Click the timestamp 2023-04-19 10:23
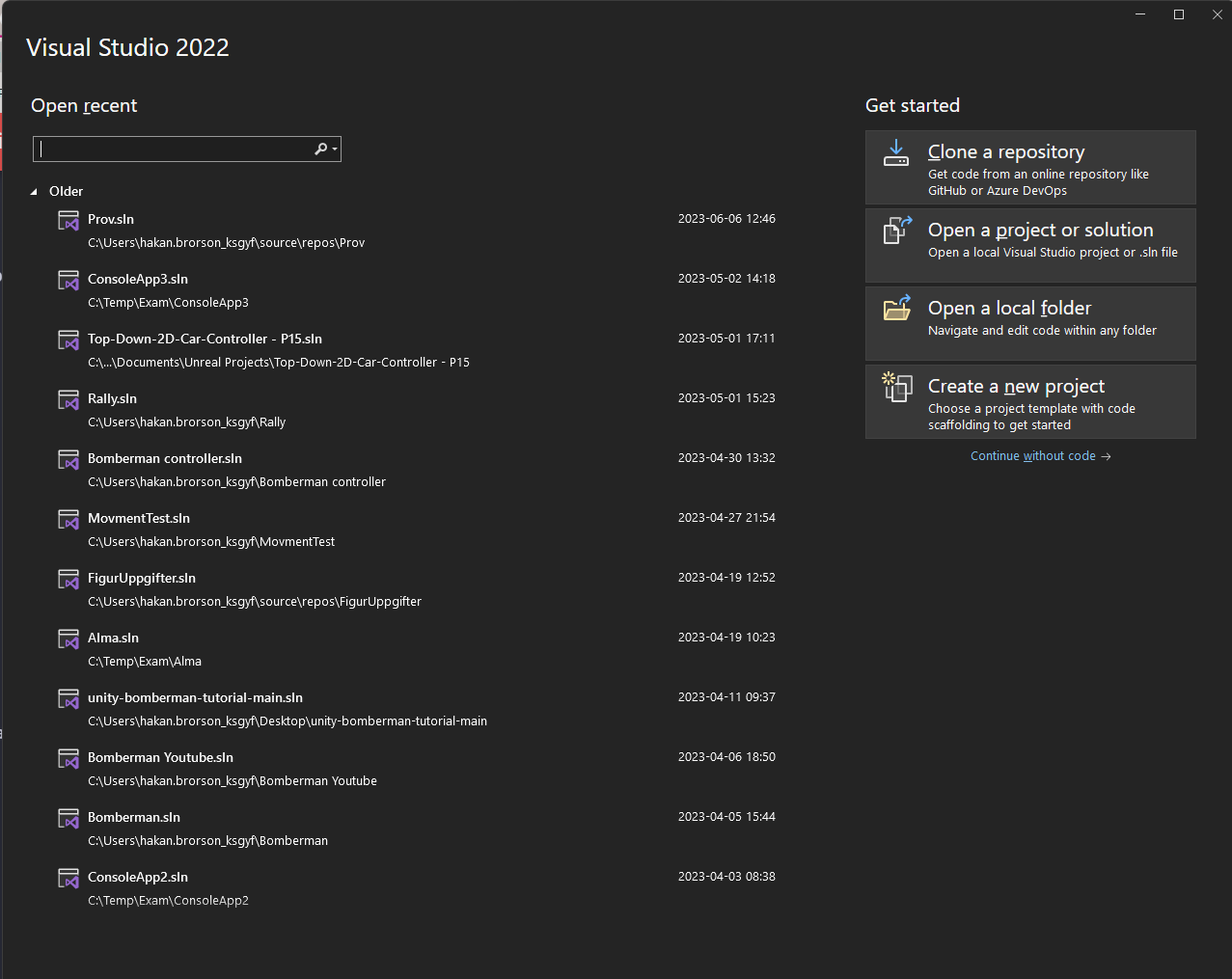1232x979 pixels. coord(726,638)
